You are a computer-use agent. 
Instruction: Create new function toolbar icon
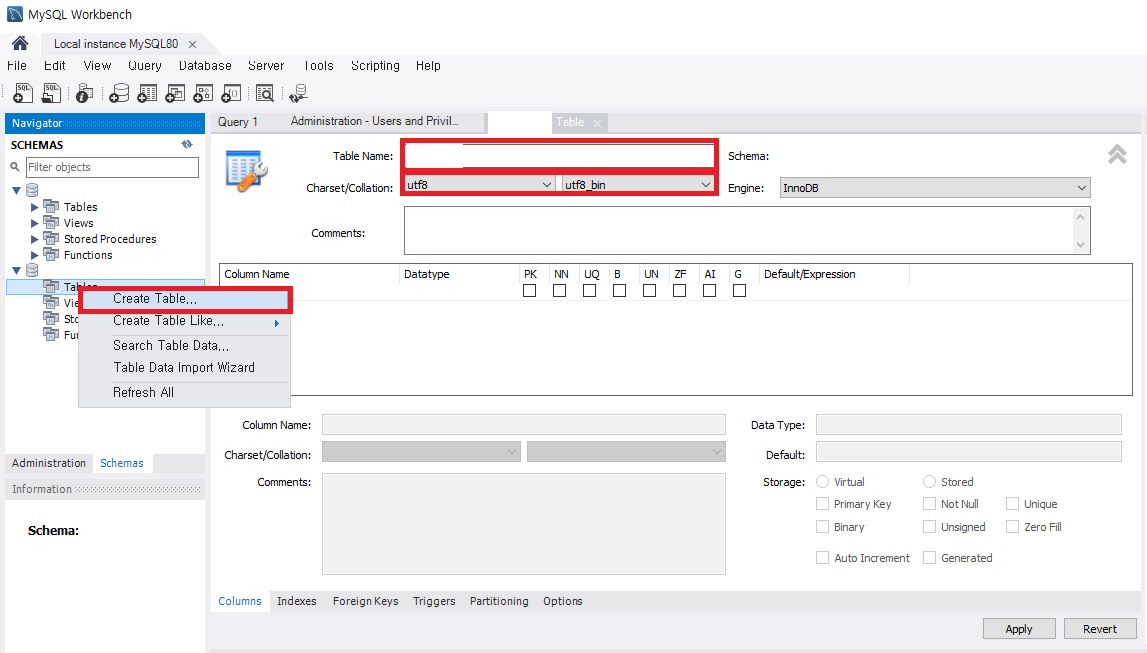(231, 93)
